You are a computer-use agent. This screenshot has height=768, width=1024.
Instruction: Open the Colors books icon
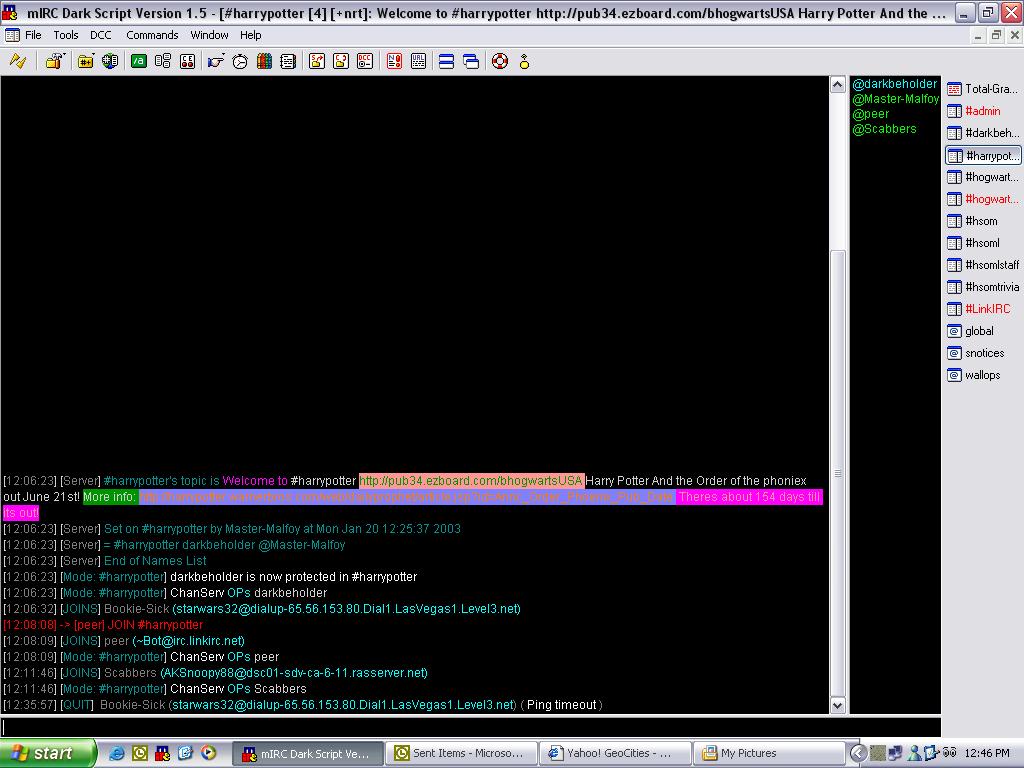click(x=264, y=62)
